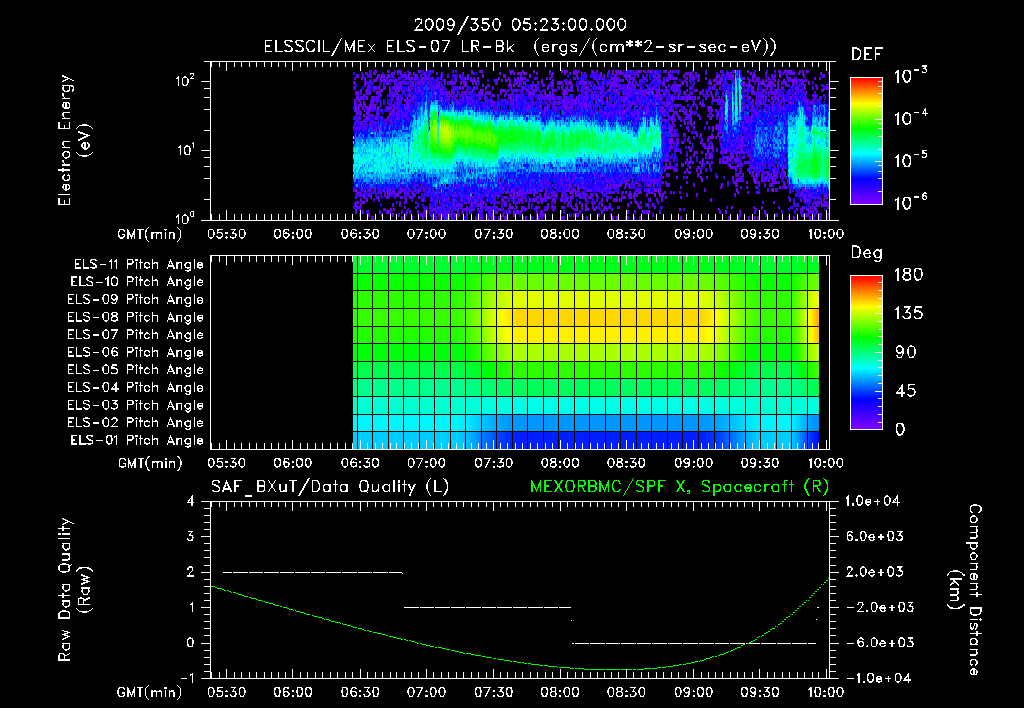Select the 'ELS-07 Pitch Angle' row label
This screenshot has height=708, width=1024.
135,335
